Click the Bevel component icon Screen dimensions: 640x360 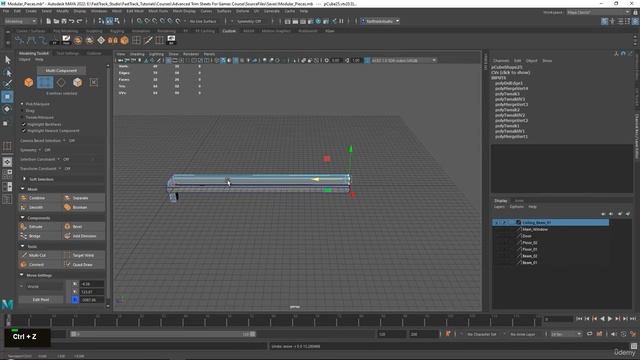click(67, 227)
